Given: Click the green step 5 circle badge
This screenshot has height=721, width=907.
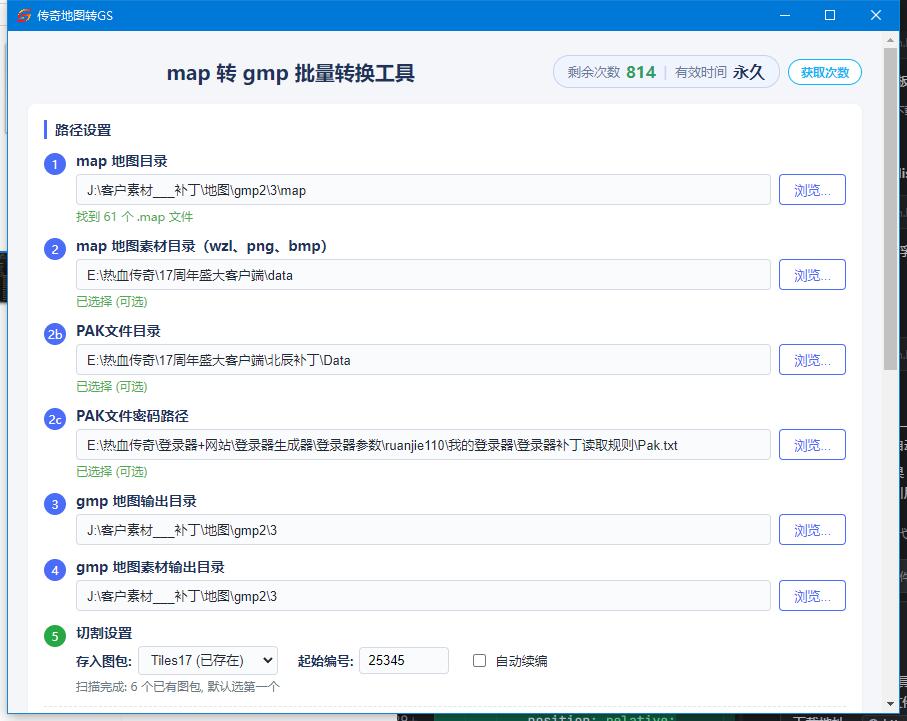Looking at the screenshot, I should tap(55, 636).
